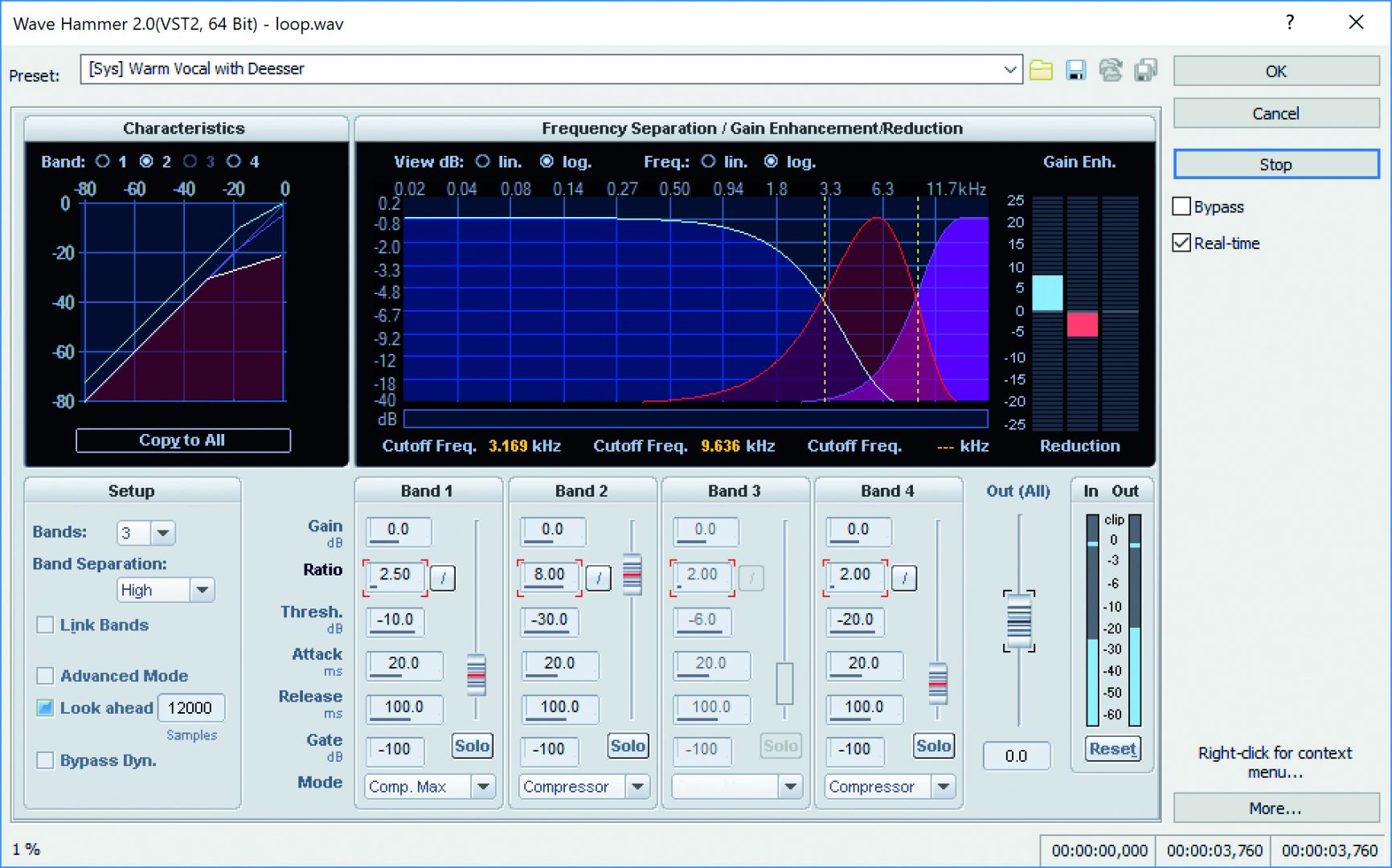Click the double-floppy export presets icon

coord(1145,71)
